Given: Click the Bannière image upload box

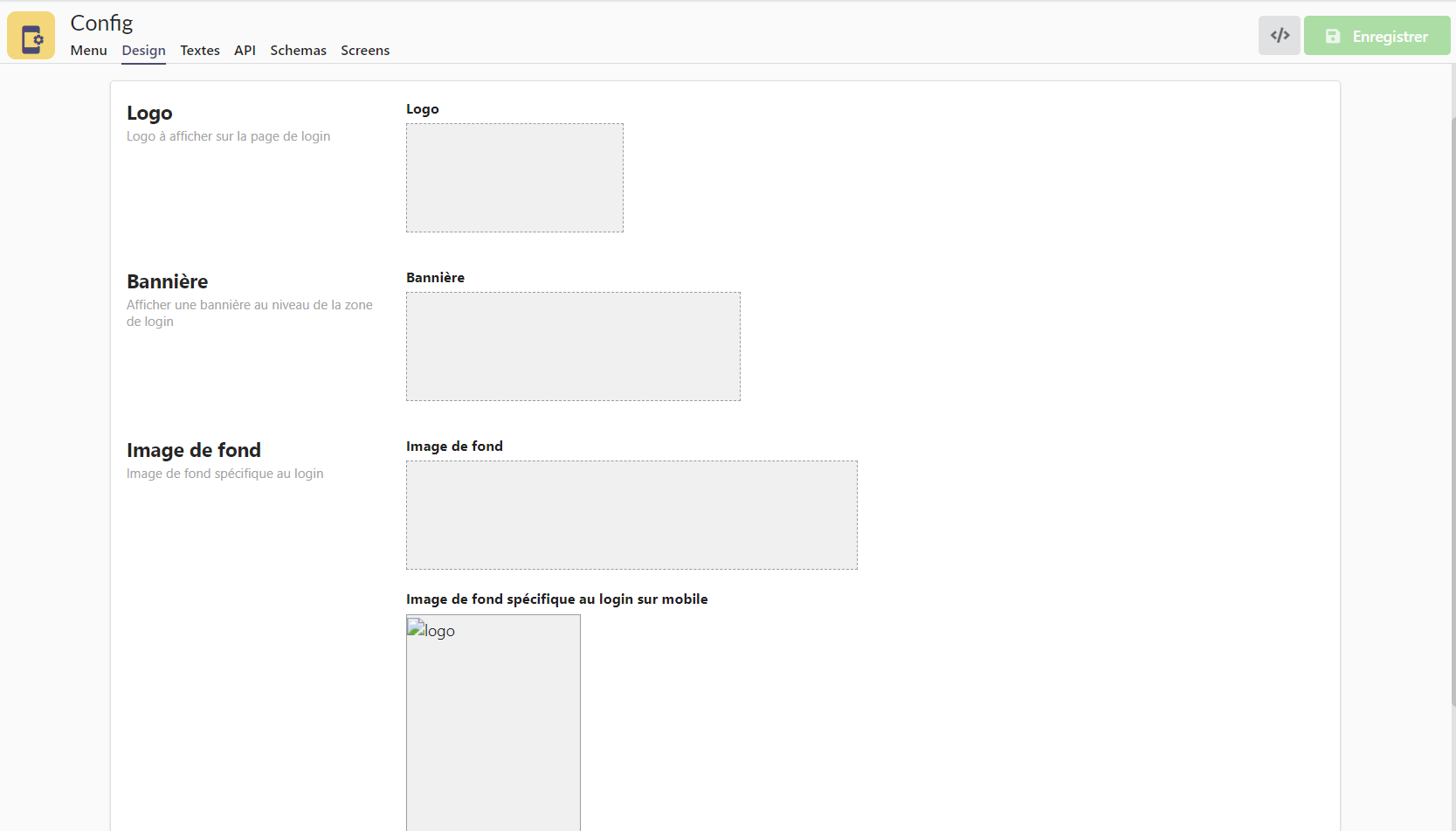Looking at the screenshot, I should pos(573,346).
